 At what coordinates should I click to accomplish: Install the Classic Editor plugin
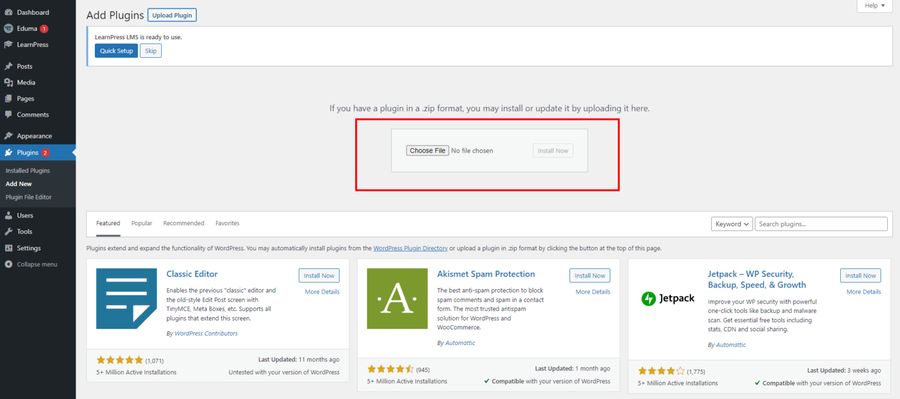(319, 276)
